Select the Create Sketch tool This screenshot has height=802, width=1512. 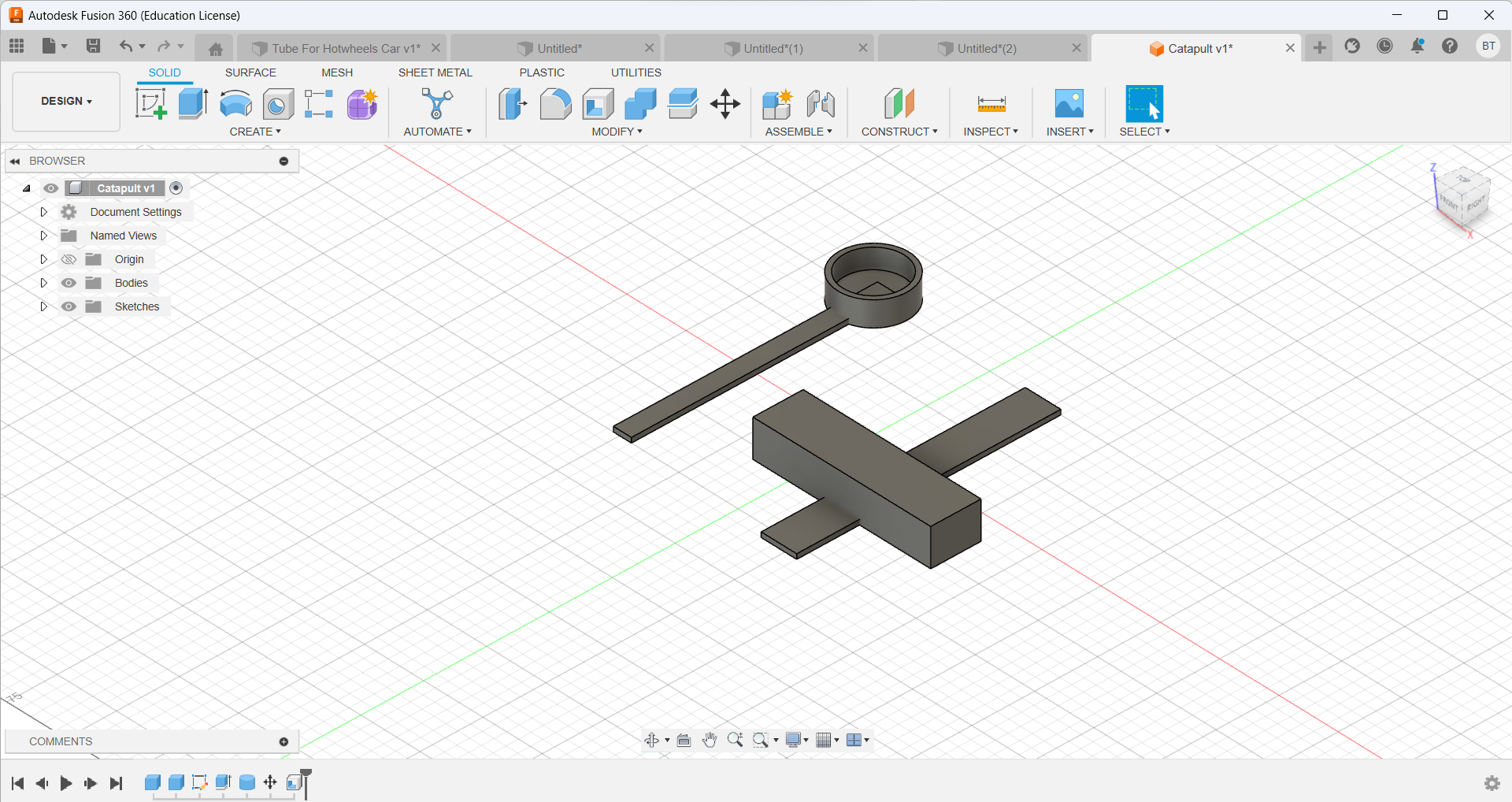150,103
